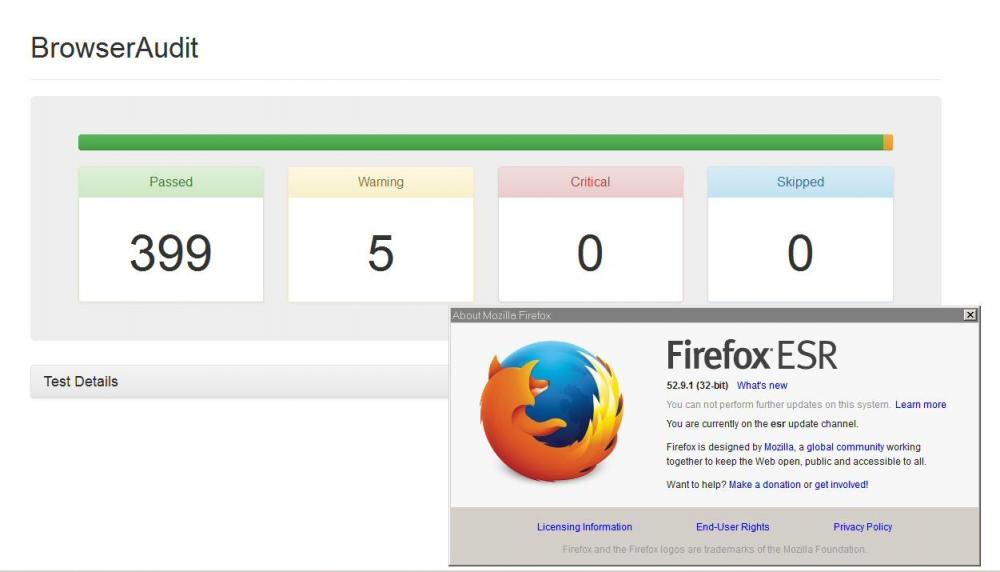Open the Privacy Policy link
1000x572 pixels.
(x=862, y=527)
